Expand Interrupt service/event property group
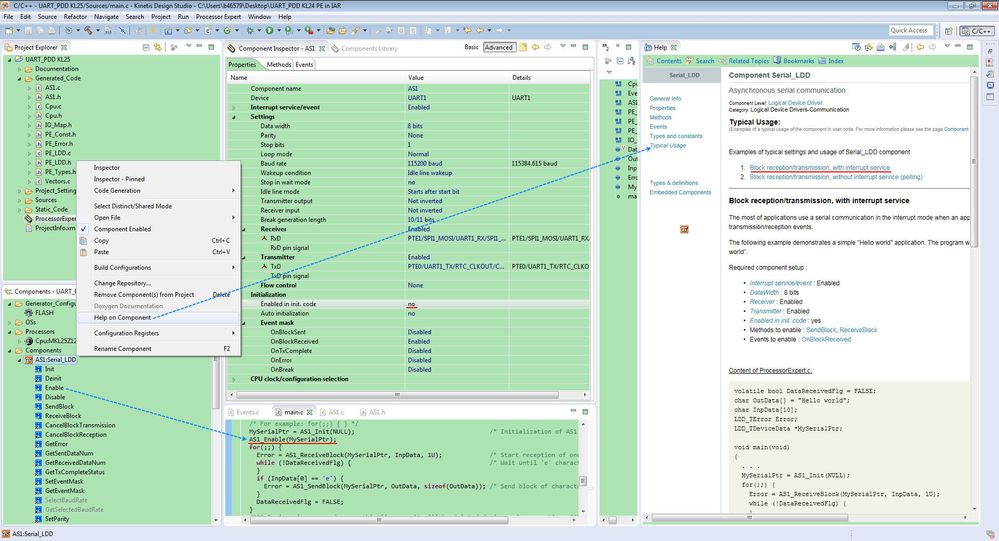This screenshot has width=999, height=541. [x=234, y=108]
